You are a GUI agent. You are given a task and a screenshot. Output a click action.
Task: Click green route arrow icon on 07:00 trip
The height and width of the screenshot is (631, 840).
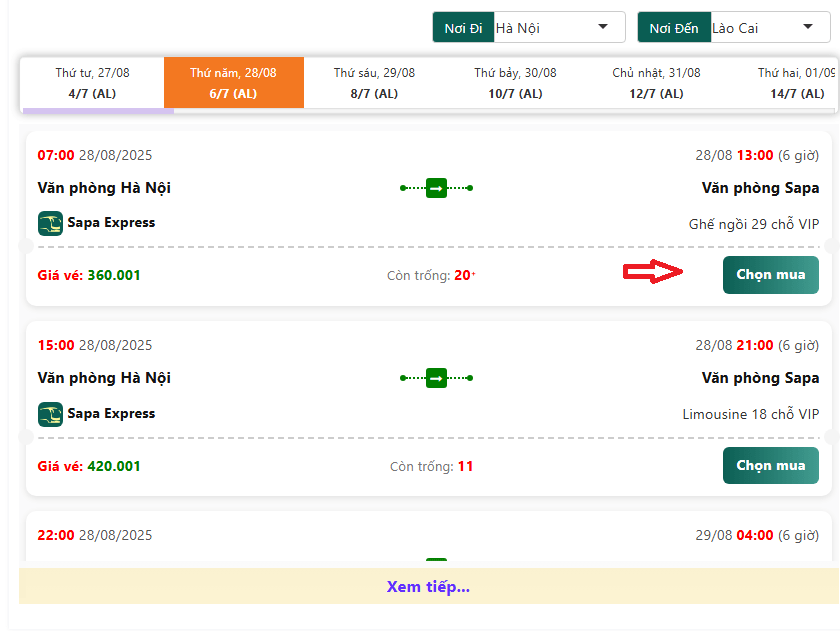click(x=436, y=188)
